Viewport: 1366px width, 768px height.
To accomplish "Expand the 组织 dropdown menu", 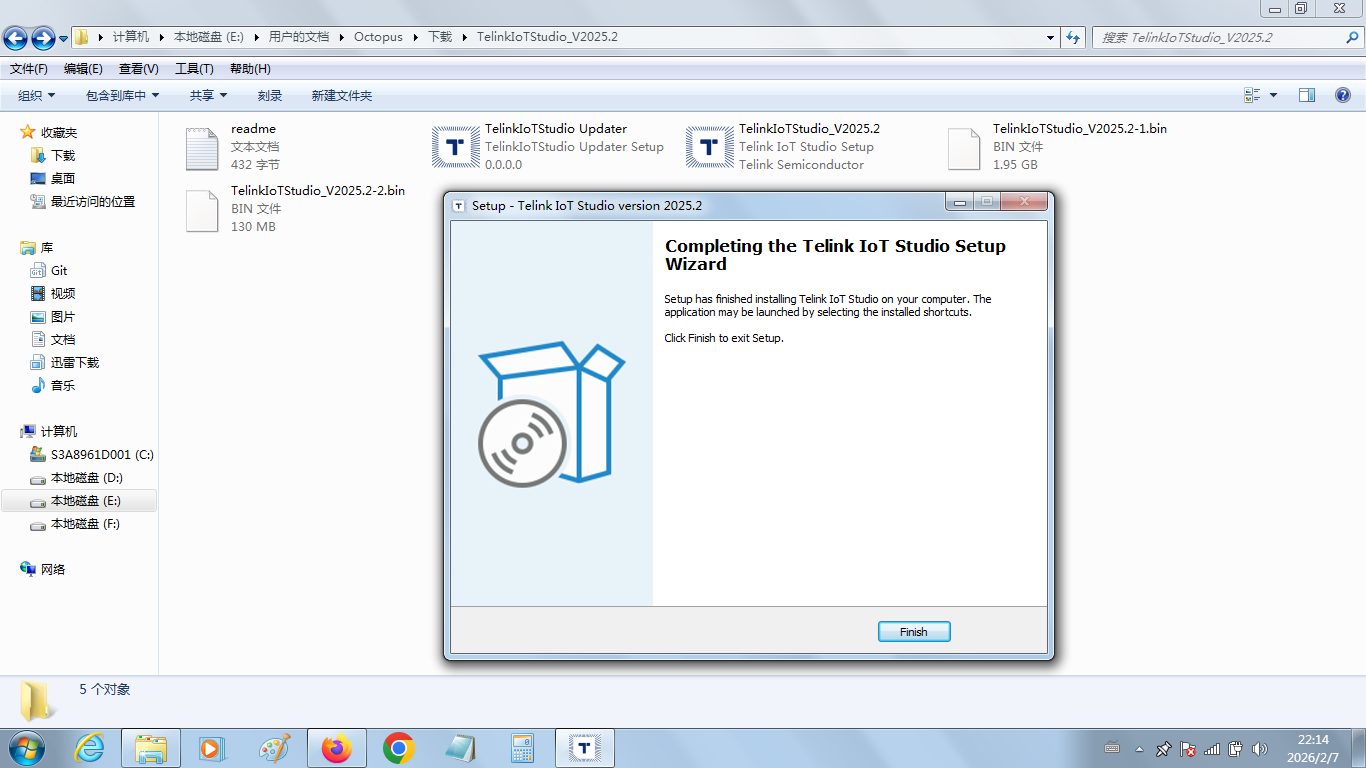I will (x=37, y=95).
